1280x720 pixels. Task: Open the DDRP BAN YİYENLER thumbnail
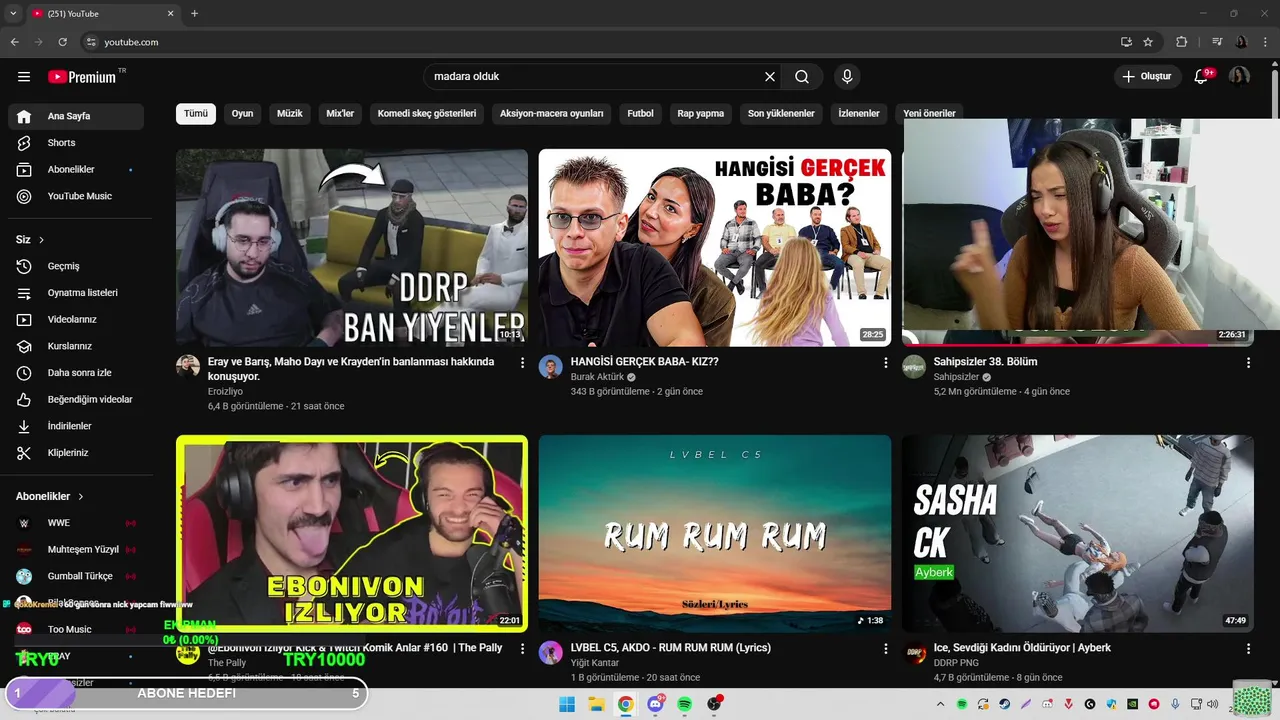pos(352,248)
